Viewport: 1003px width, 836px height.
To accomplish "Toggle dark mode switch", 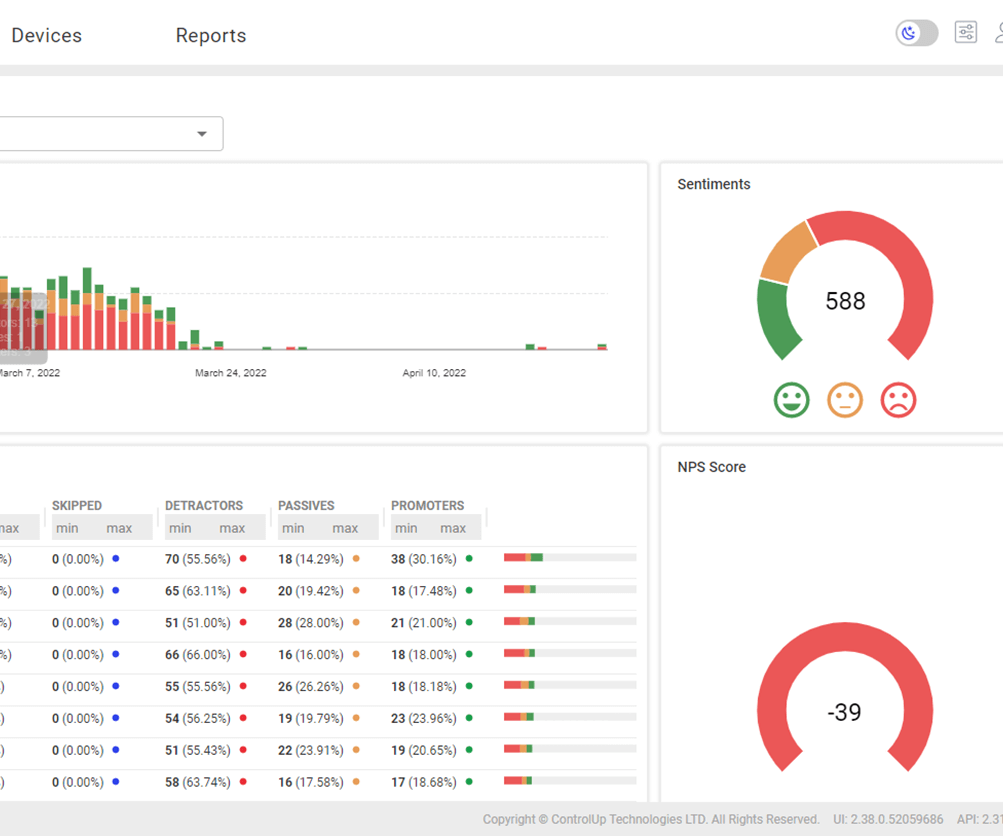I will (916, 33).
